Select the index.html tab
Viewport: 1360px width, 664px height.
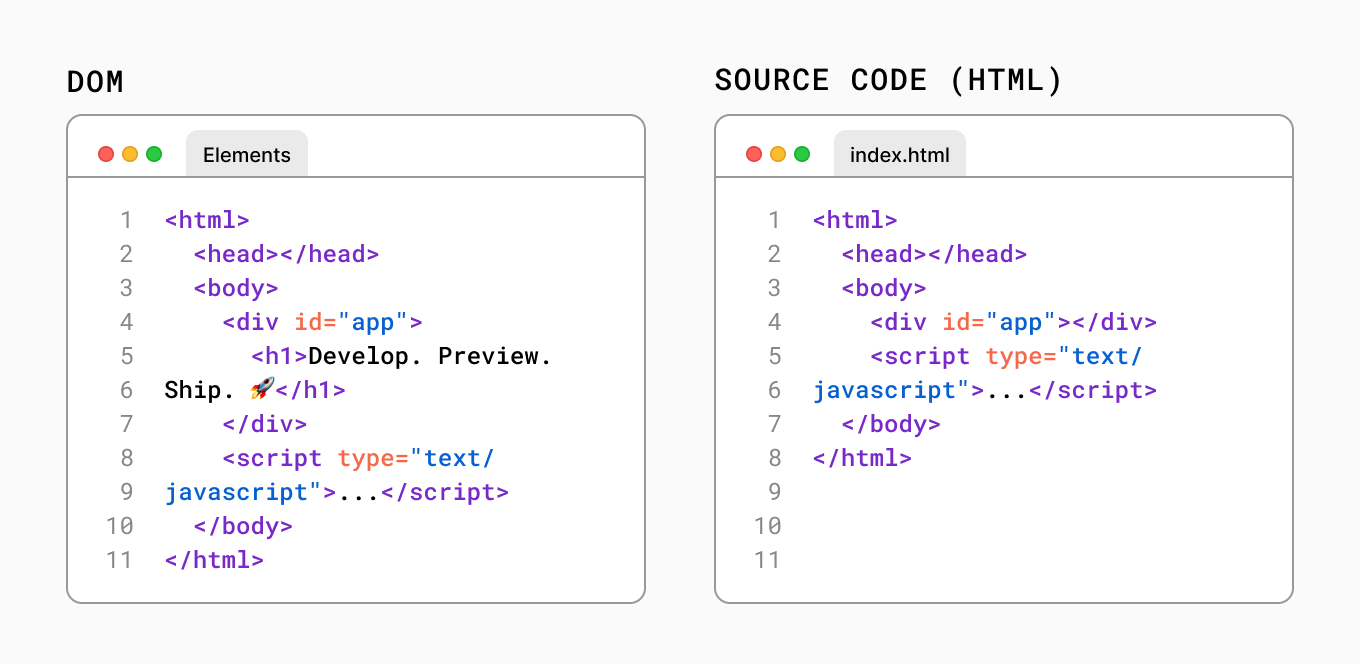pyautogui.click(x=900, y=154)
